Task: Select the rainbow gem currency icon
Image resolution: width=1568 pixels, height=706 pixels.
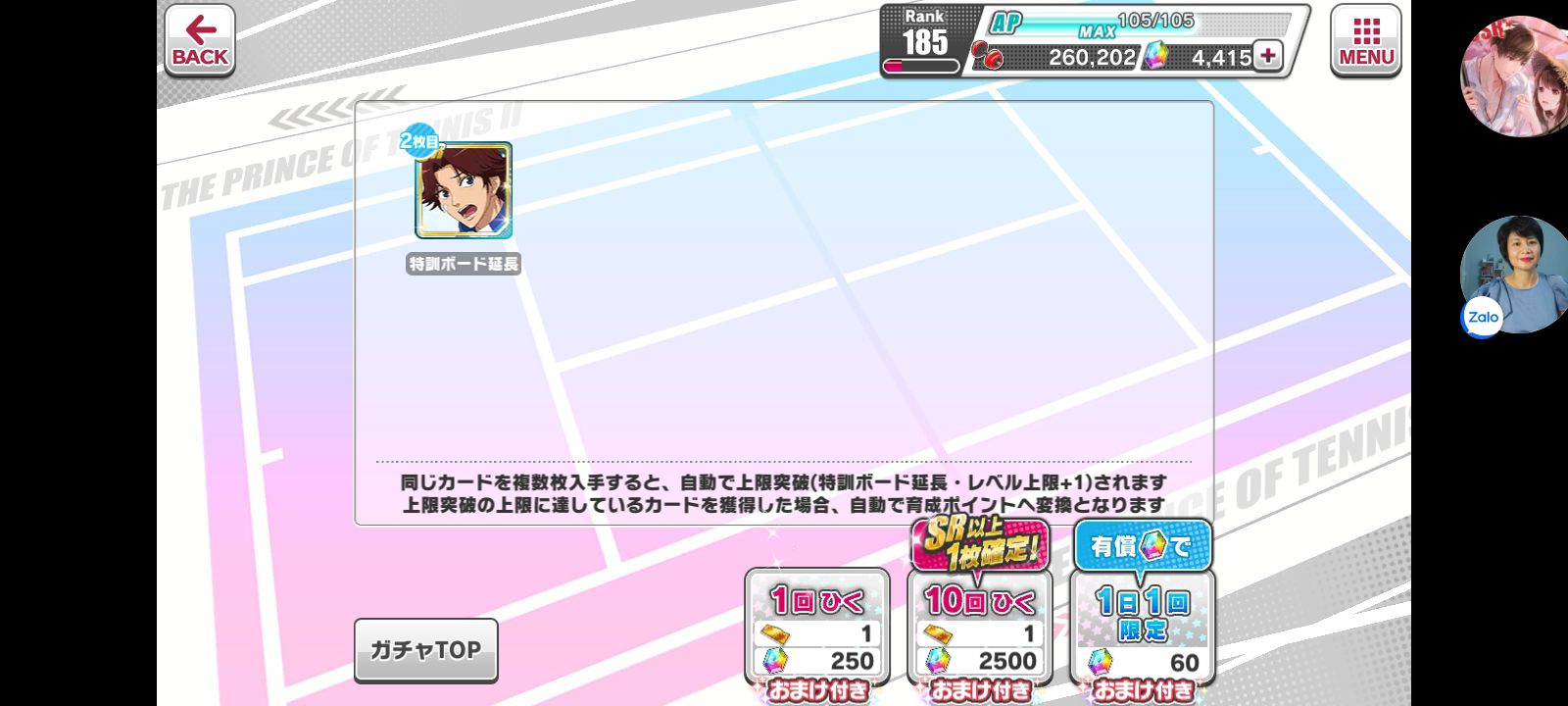Action: click(x=1156, y=56)
